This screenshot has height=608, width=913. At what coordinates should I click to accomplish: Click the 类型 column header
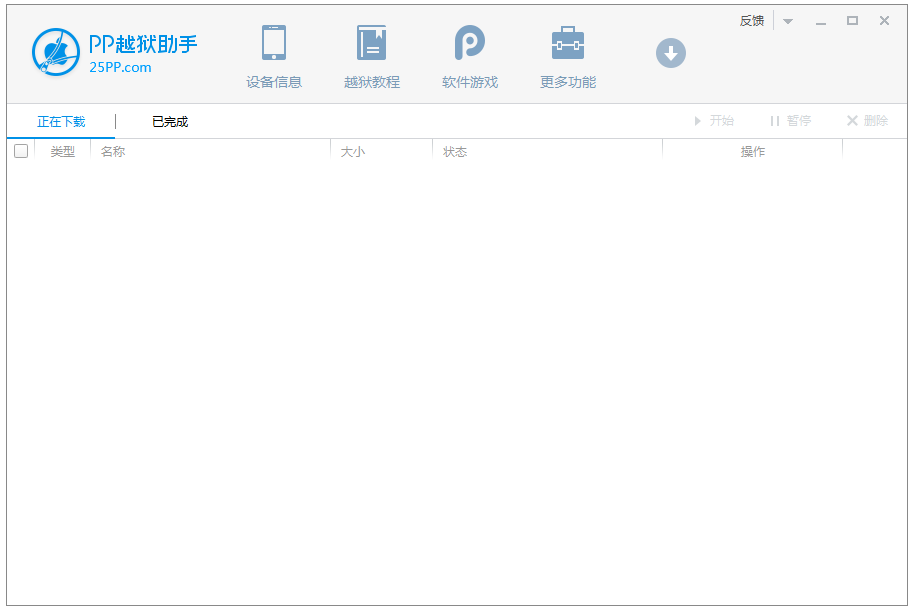(63, 152)
